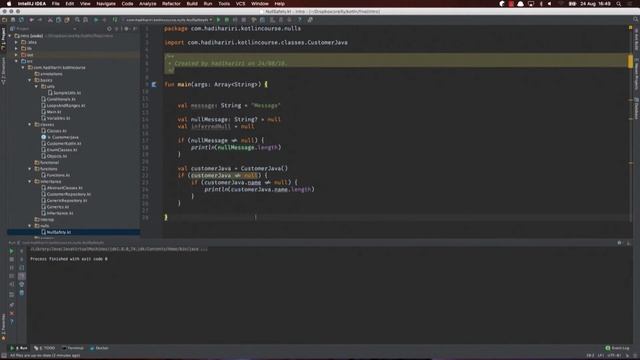The height and width of the screenshot is (360, 640).
Task: Click the Synchronize icon in the toolbar
Action: coord(21,20)
